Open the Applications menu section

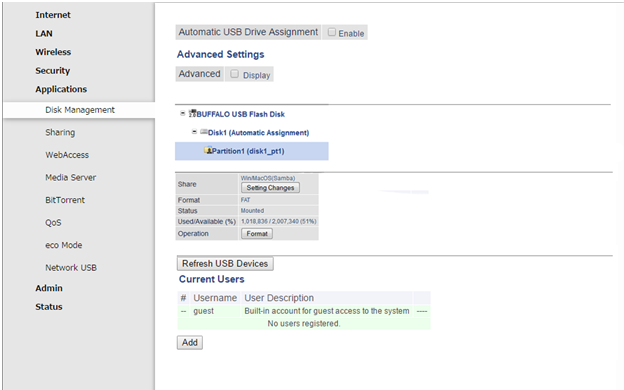[x=61, y=89]
